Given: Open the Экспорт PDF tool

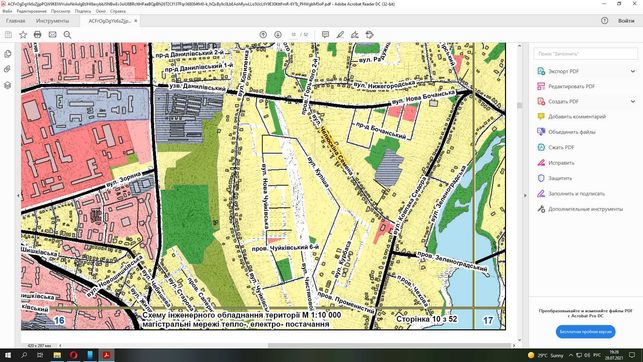Looking at the screenshot, I should click(x=563, y=71).
